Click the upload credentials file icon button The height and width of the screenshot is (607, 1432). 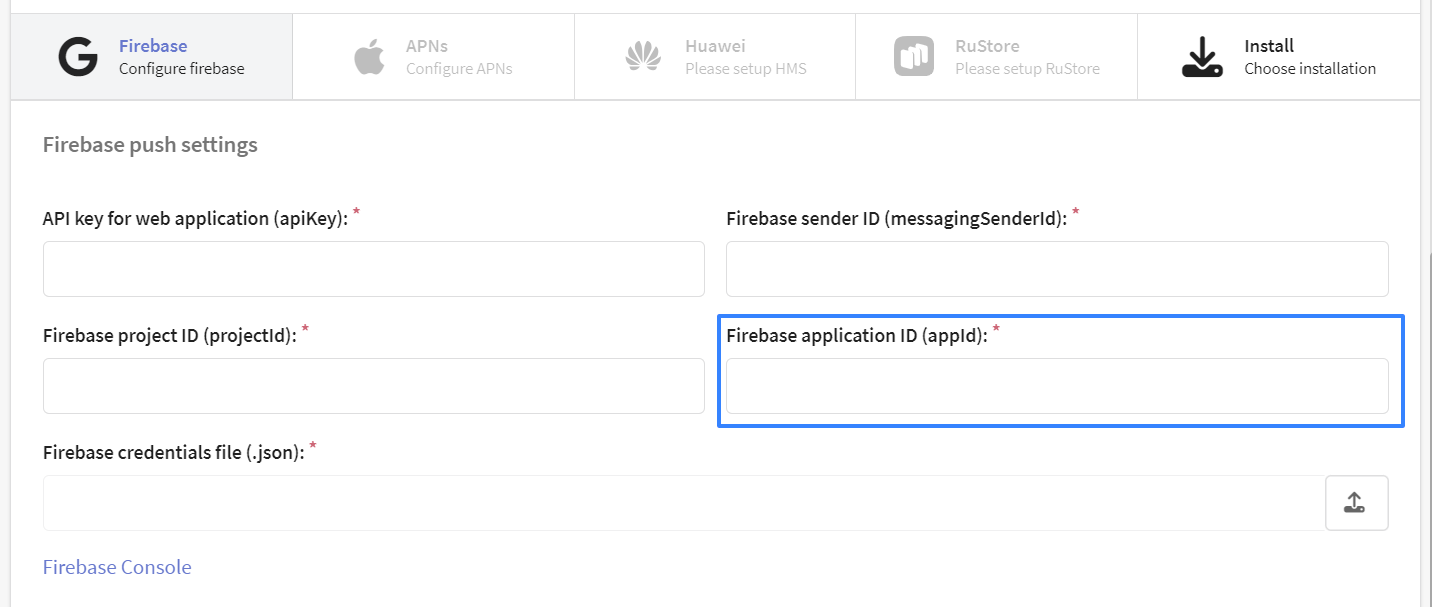(1356, 503)
